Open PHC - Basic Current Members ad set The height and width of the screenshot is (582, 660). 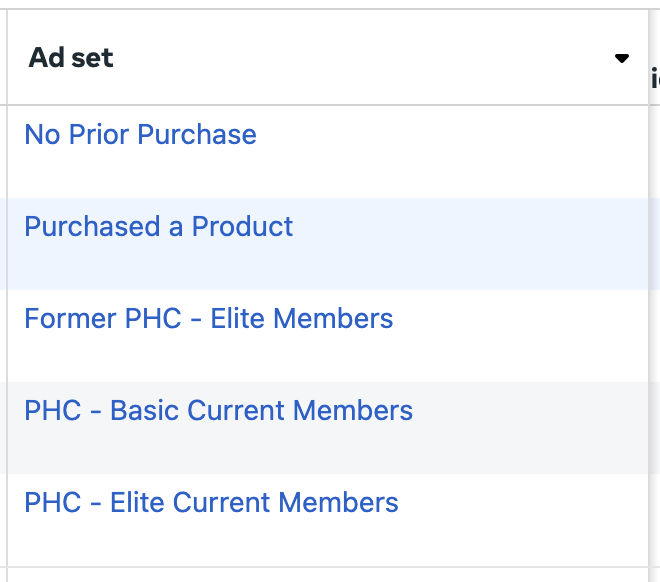point(218,410)
